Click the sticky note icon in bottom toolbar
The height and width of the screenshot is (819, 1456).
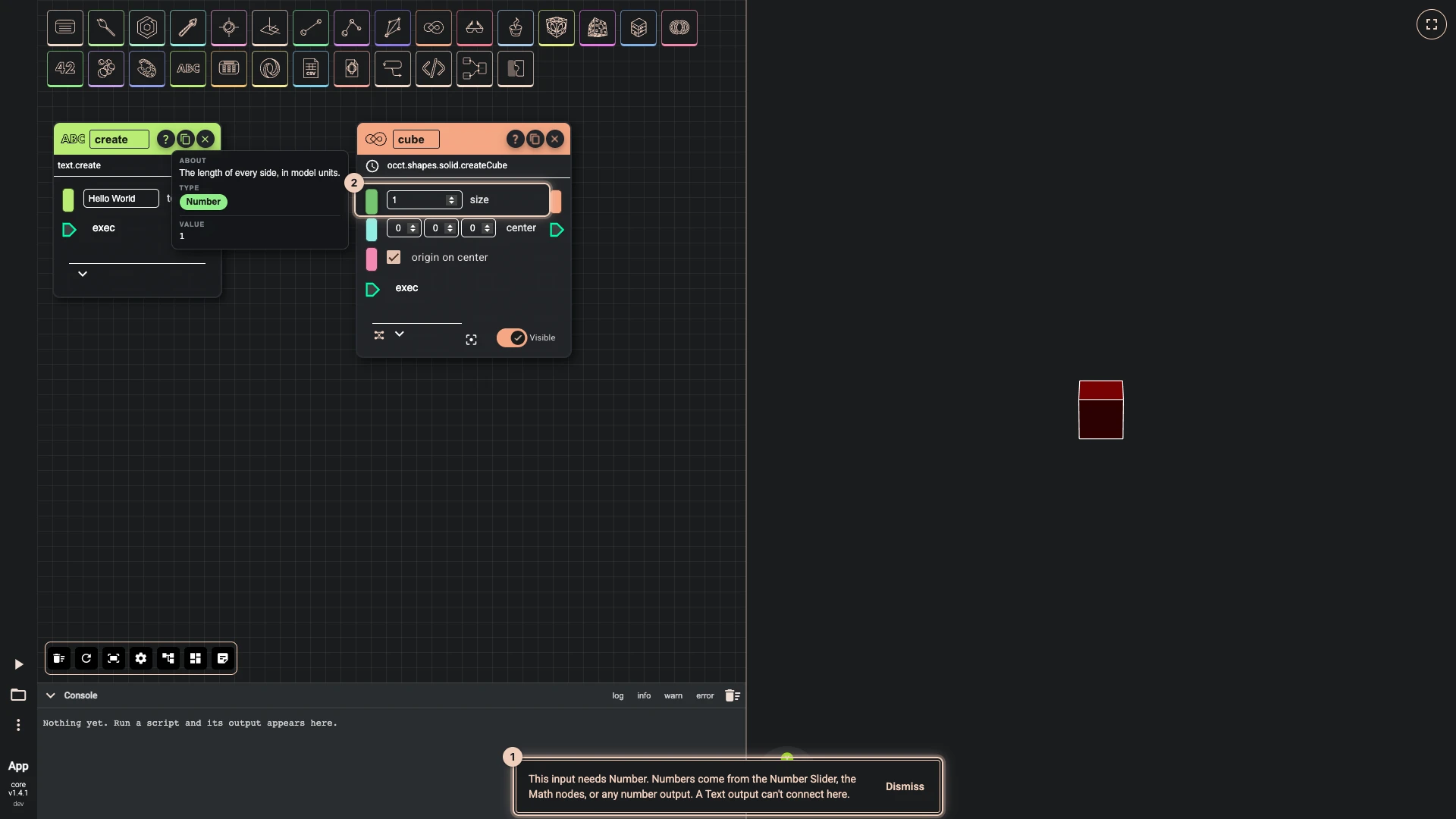tap(223, 658)
